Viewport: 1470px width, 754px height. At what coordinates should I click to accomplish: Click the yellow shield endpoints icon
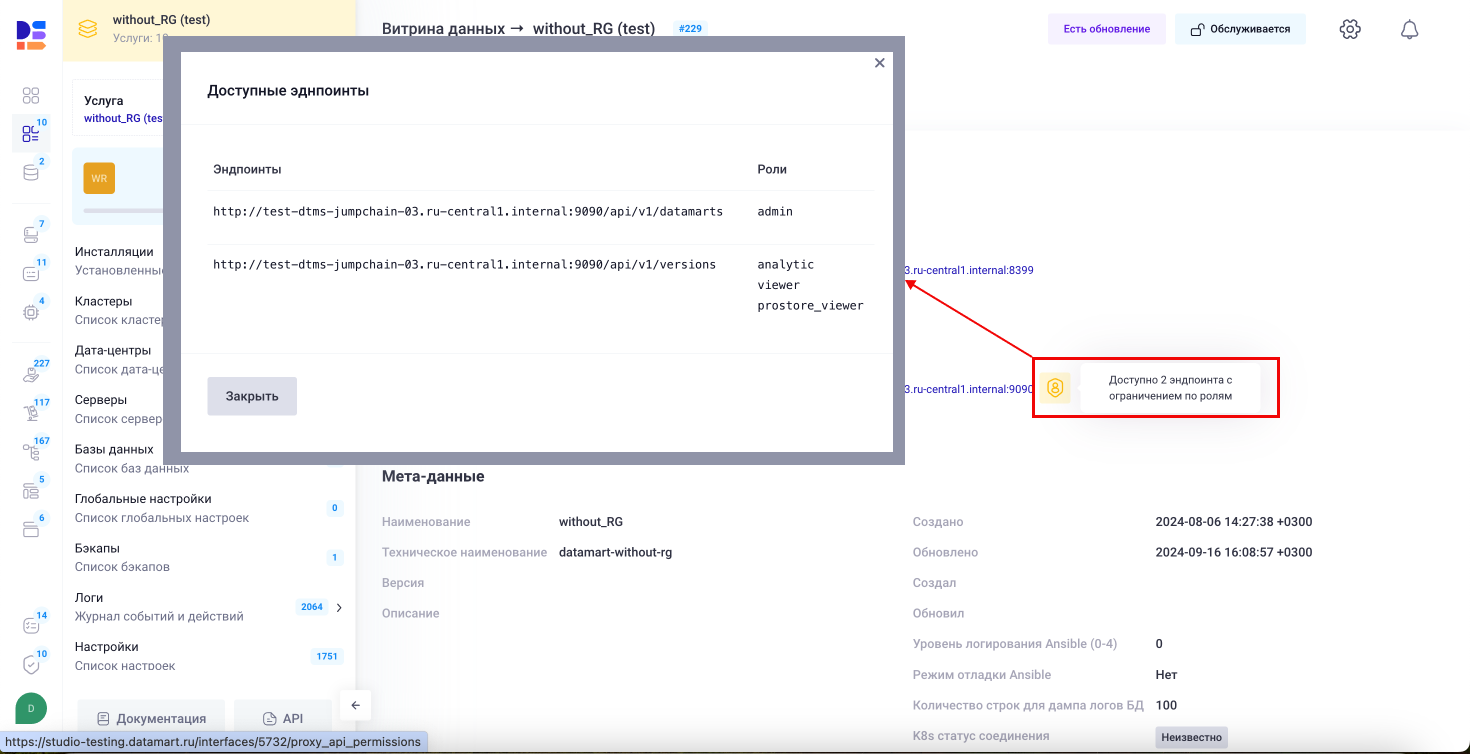[x=1054, y=388]
